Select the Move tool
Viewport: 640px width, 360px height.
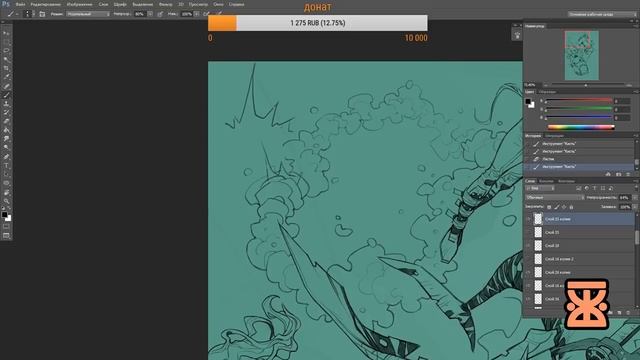tap(6, 33)
